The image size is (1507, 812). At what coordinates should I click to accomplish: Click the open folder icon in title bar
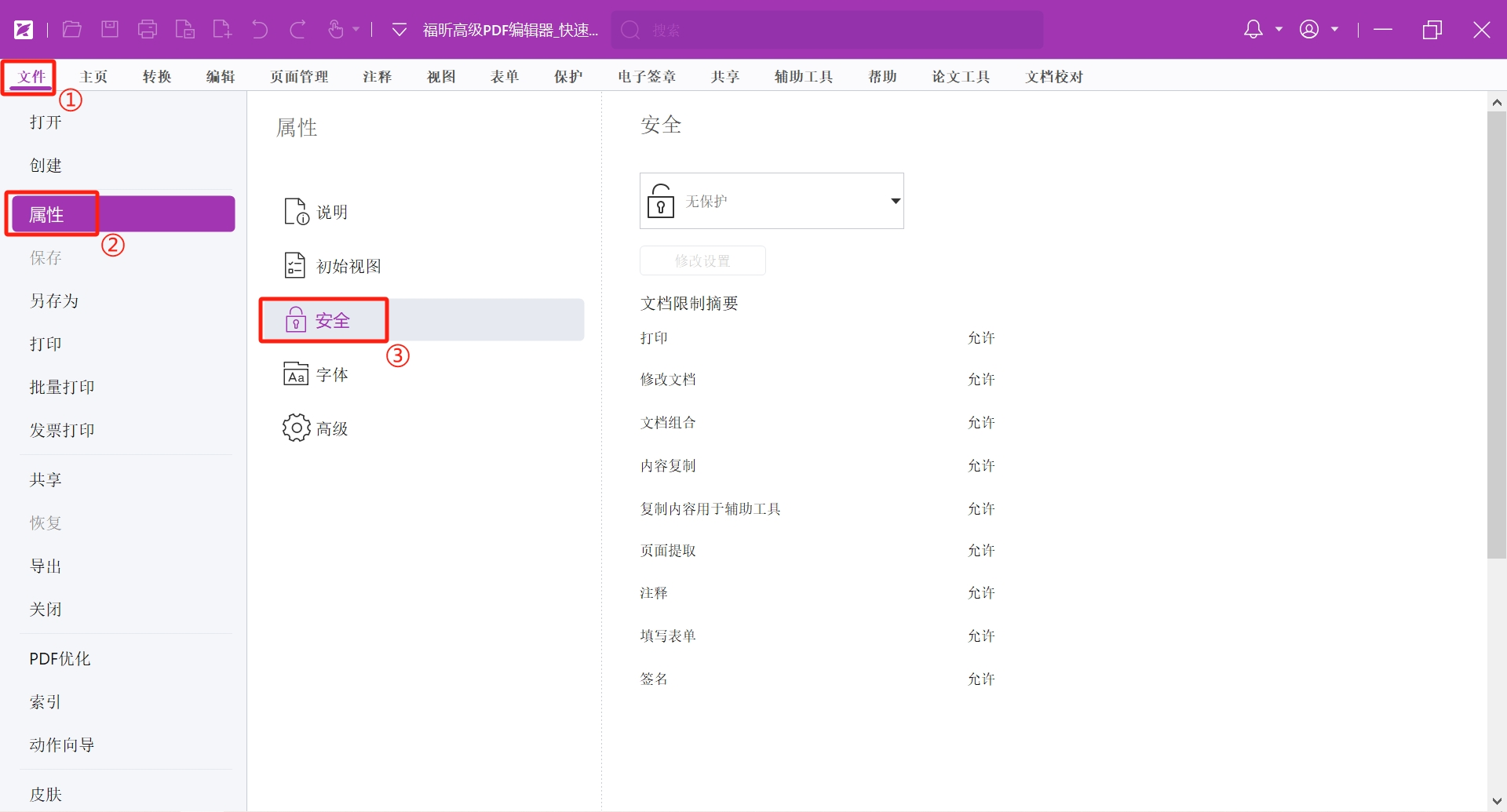click(72, 30)
